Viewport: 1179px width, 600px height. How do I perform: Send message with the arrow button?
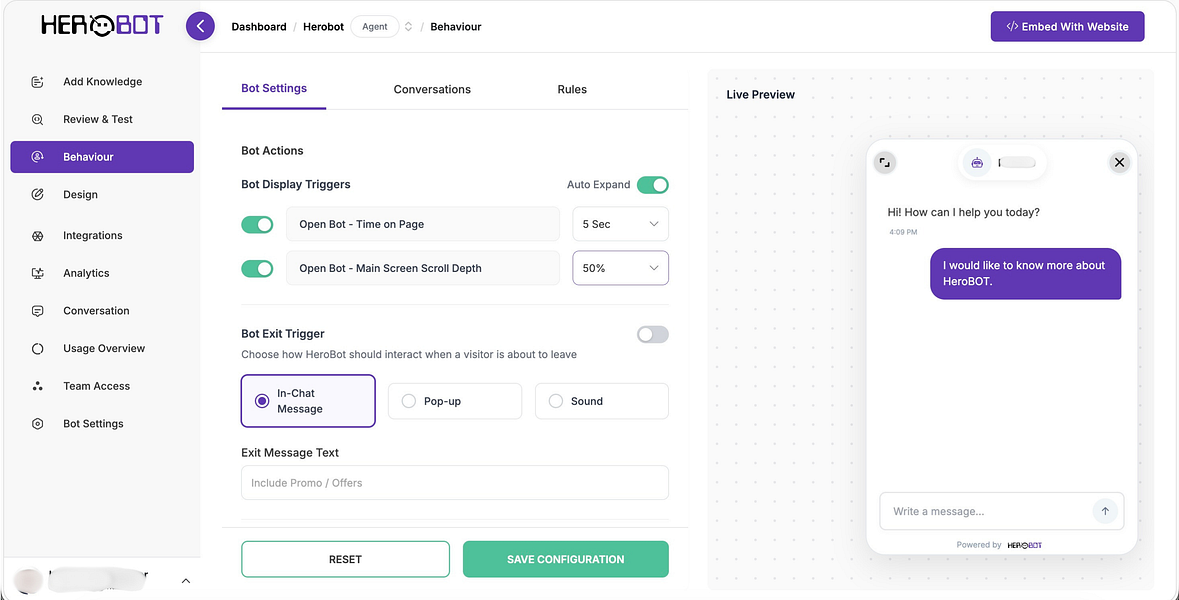point(1105,511)
